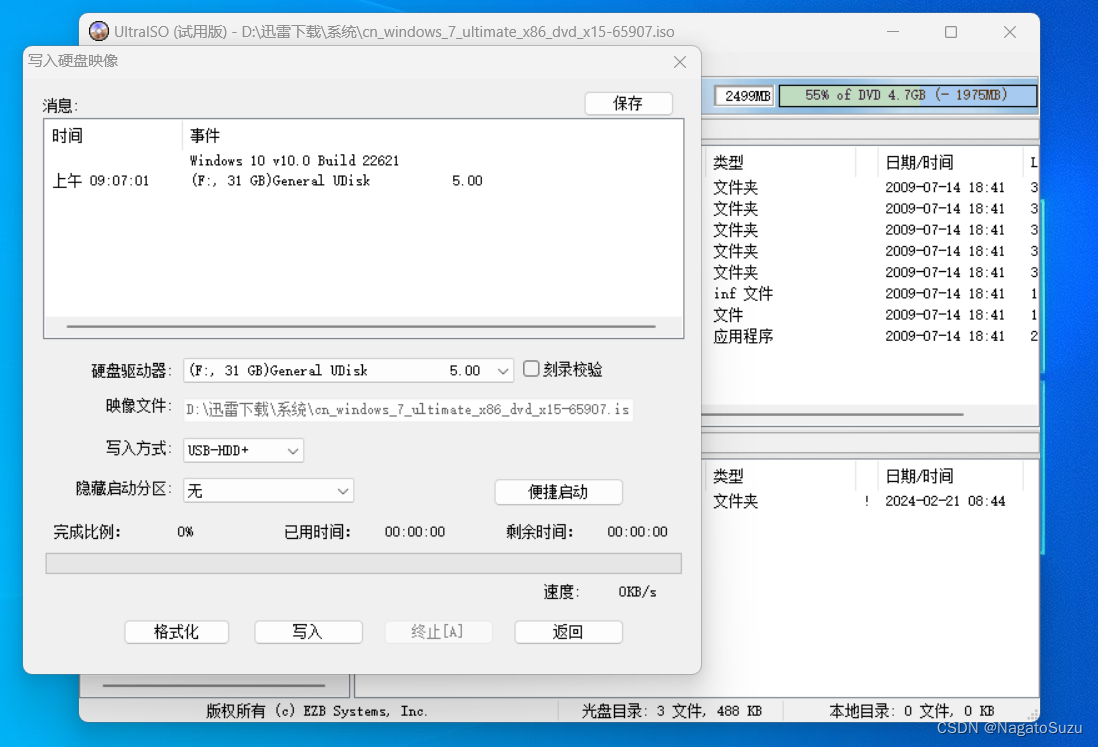The width and height of the screenshot is (1098, 747).
Task: Click 便捷启动 button
Action: click(558, 492)
